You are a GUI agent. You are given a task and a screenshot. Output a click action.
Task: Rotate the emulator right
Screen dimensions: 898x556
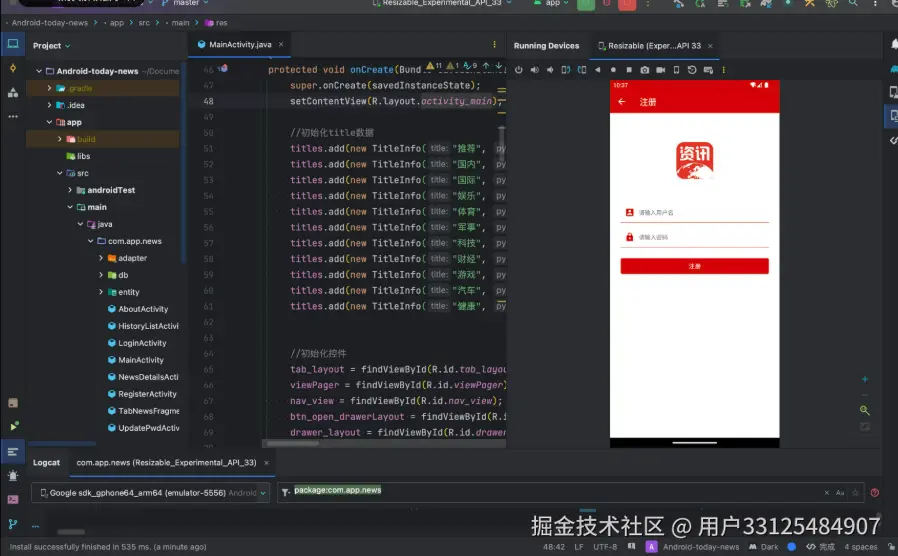point(582,70)
